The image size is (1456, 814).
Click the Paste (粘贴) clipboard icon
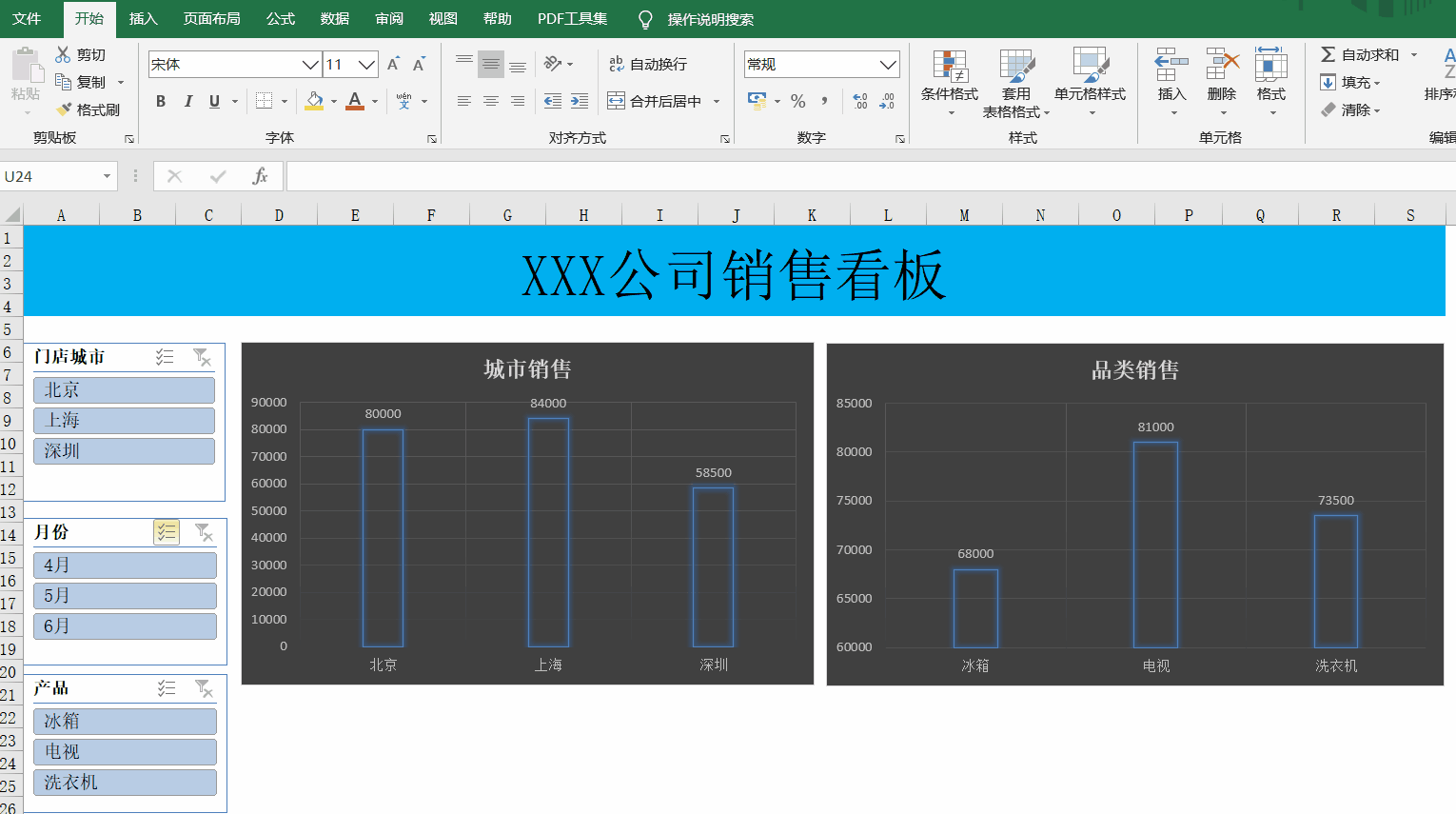[x=26, y=67]
